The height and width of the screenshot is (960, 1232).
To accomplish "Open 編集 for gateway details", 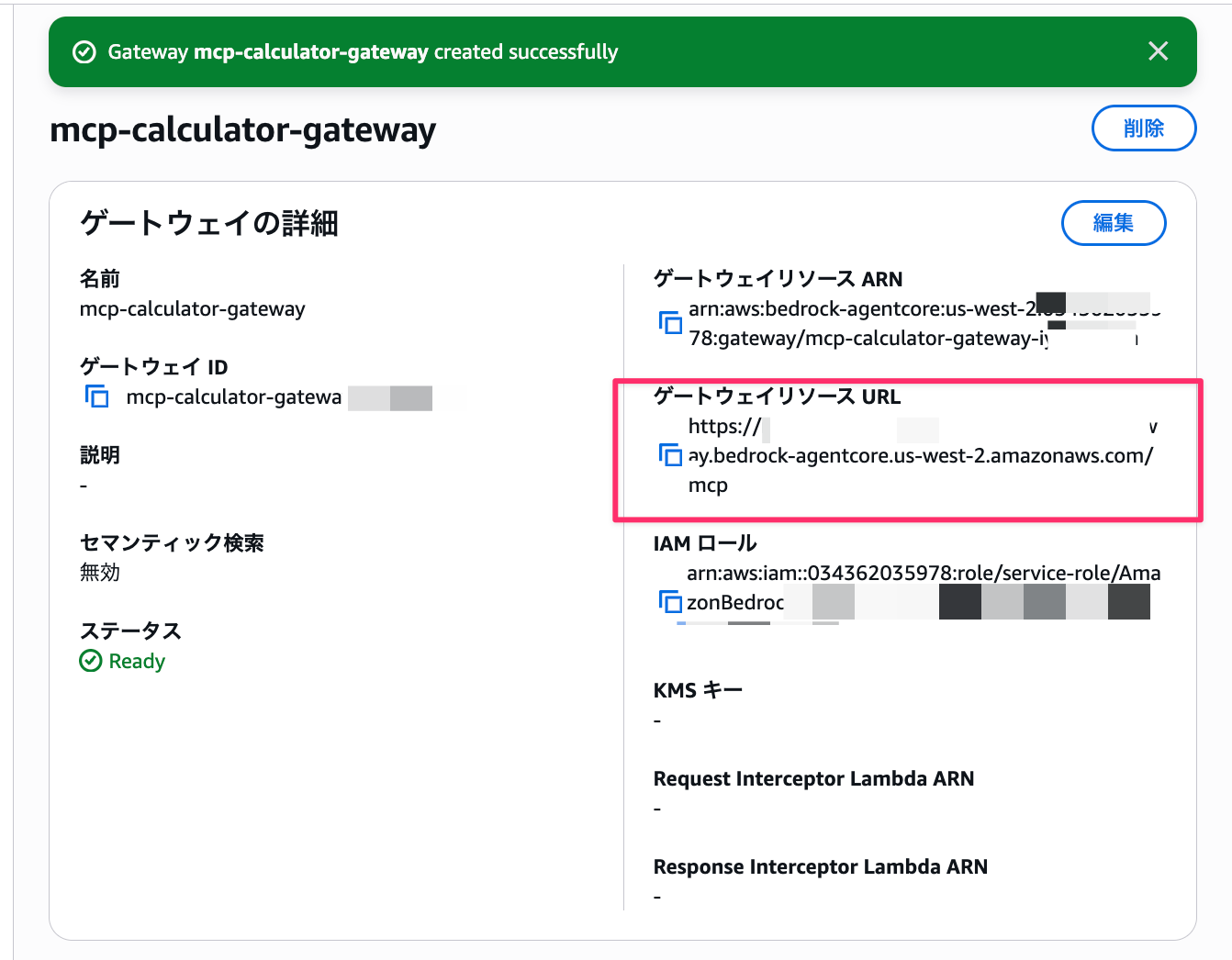I will click(x=1113, y=223).
